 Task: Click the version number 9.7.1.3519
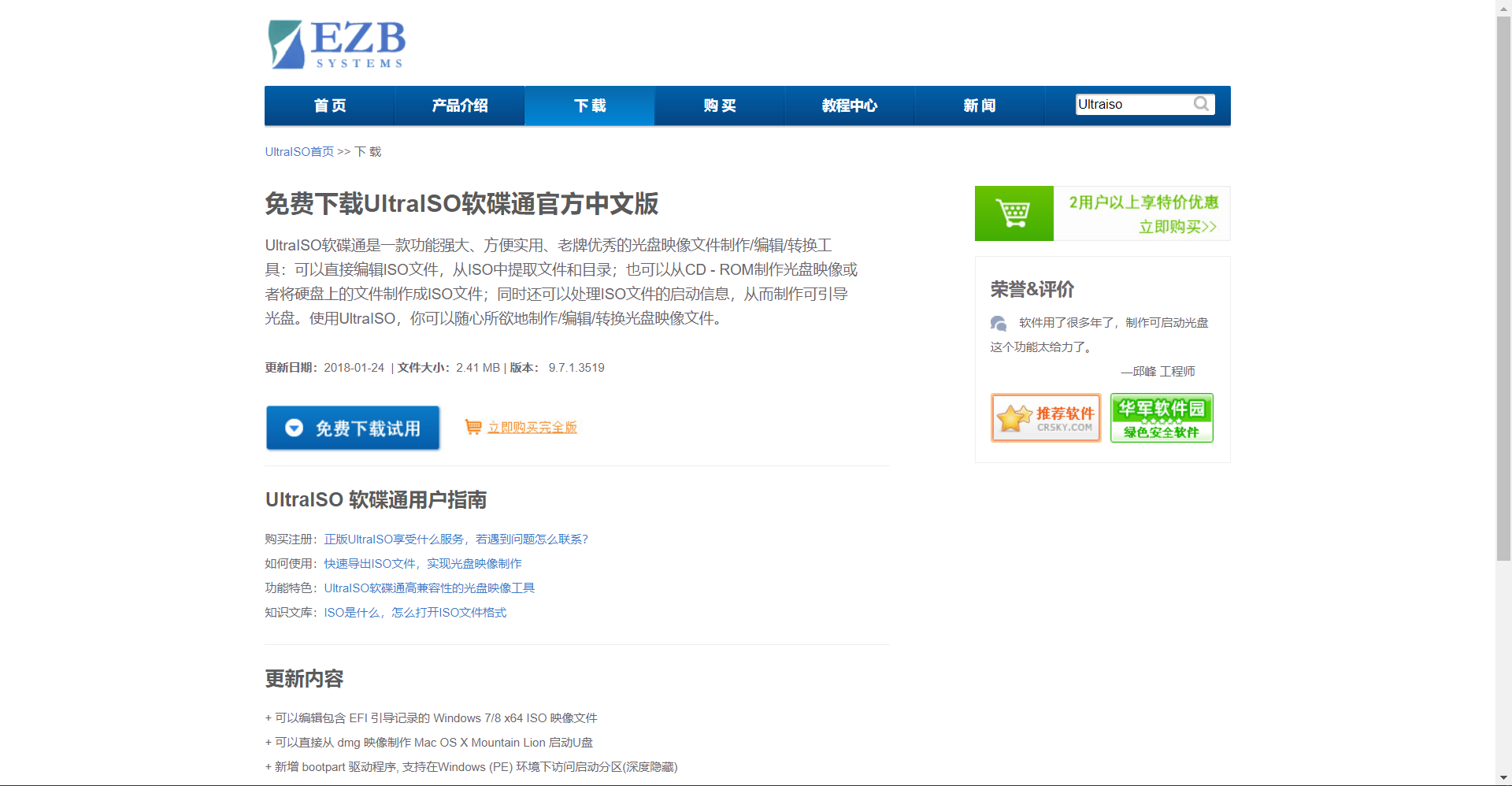pos(576,368)
